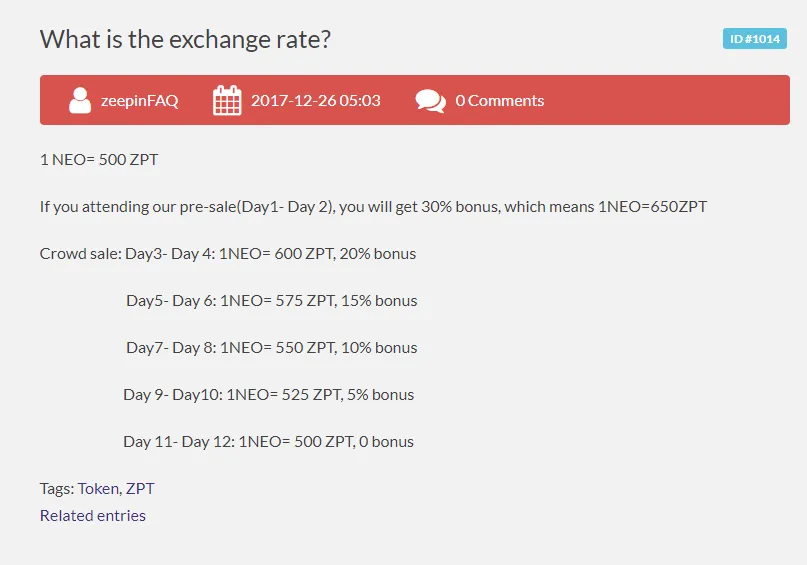Open the Token tag link
This screenshot has height=565, width=807.
[x=99, y=488]
